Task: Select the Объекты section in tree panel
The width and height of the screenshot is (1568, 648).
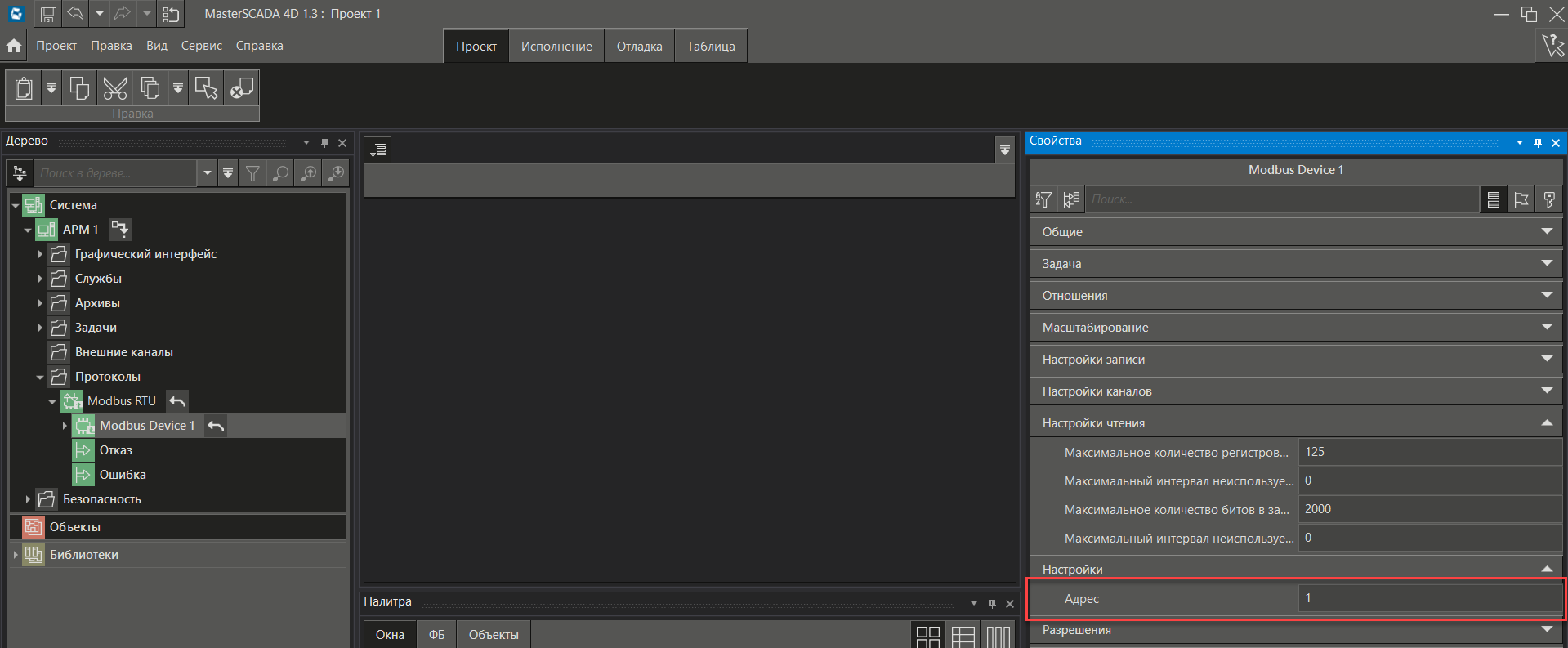Action: point(75,527)
